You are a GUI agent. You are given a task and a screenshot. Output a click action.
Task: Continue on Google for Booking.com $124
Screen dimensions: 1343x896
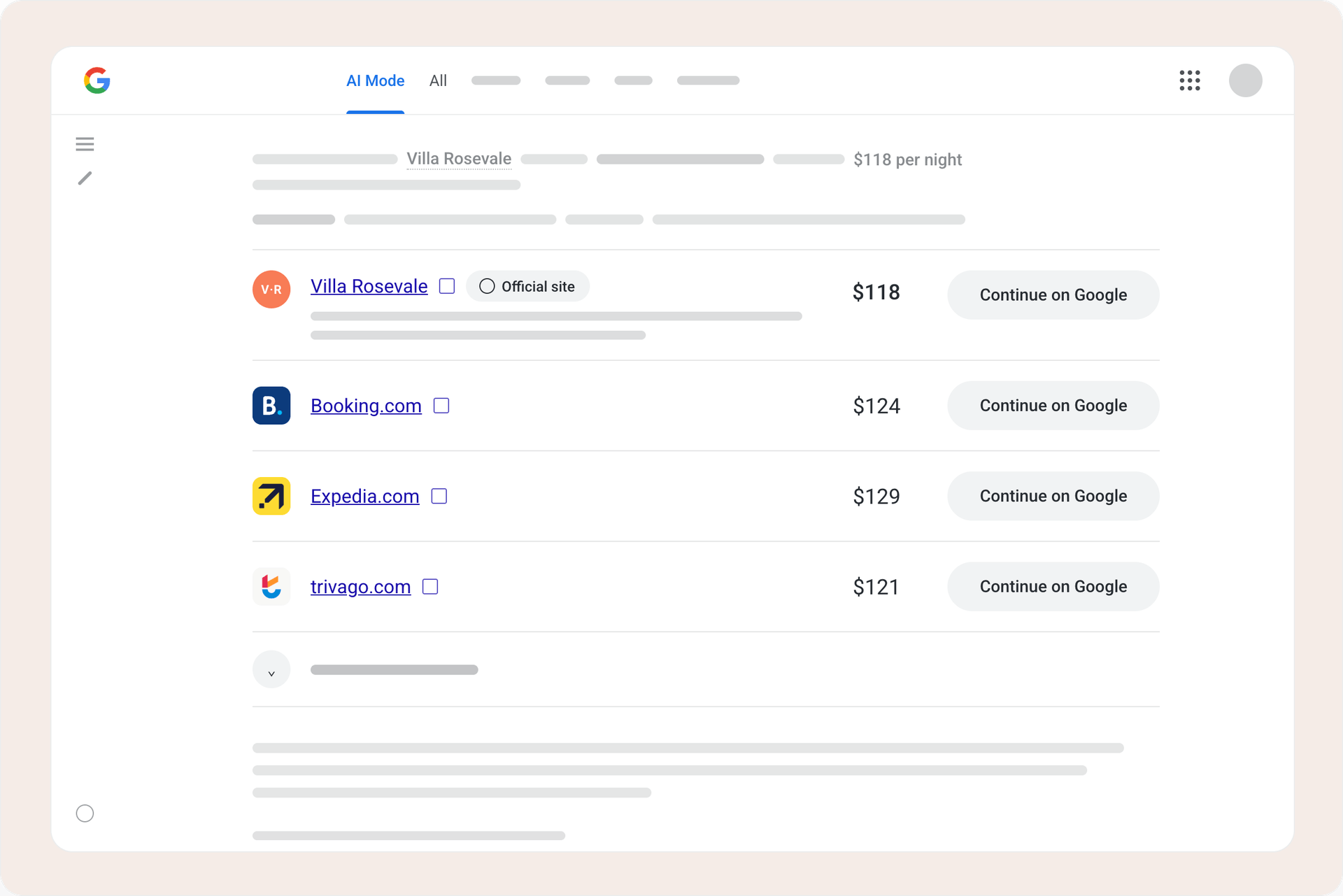tap(1053, 406)
